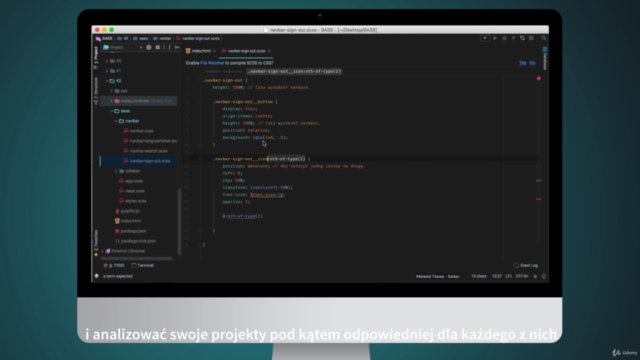
Task: Click the node_modules red folder icon
Action: click(117, 101)
